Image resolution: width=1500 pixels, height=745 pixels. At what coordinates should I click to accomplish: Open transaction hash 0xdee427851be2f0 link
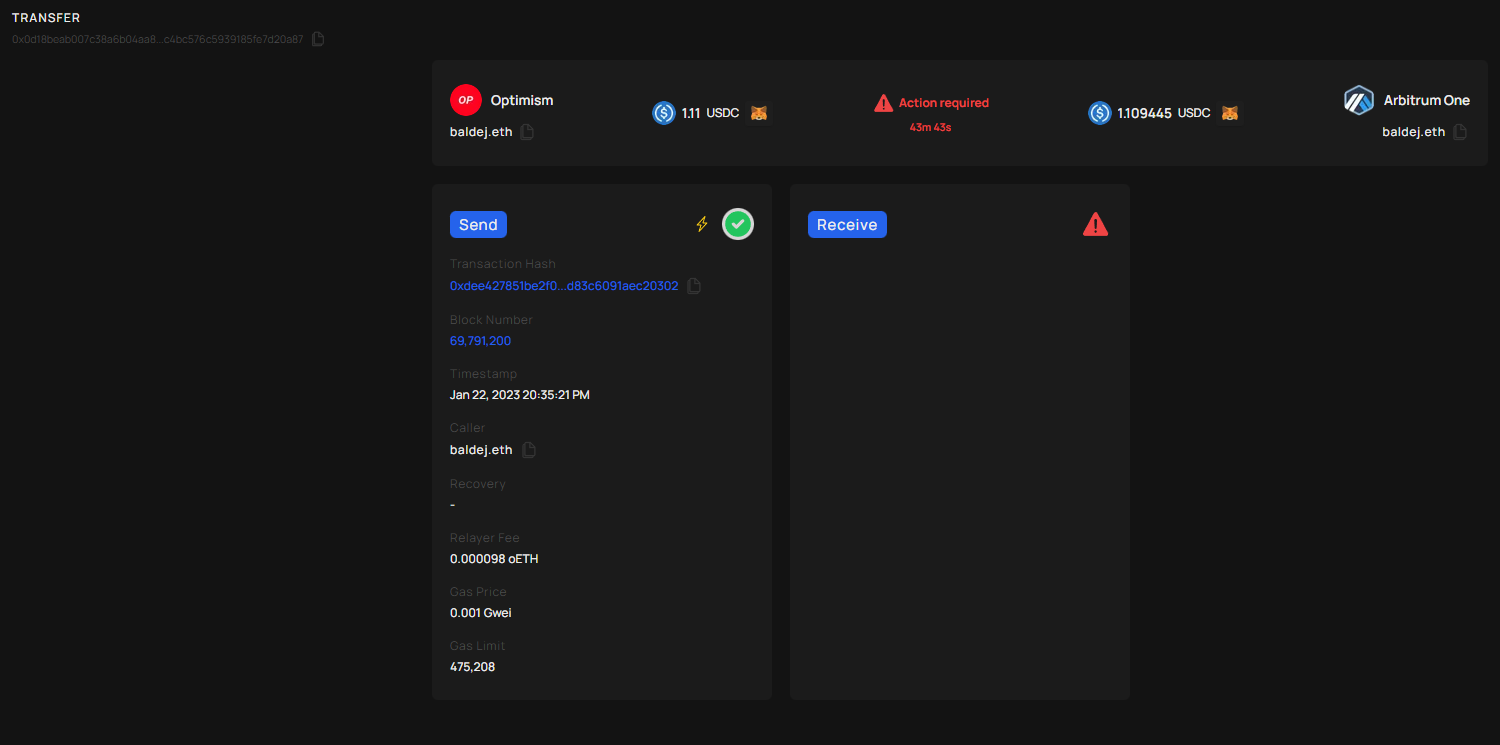coord(565,285)
